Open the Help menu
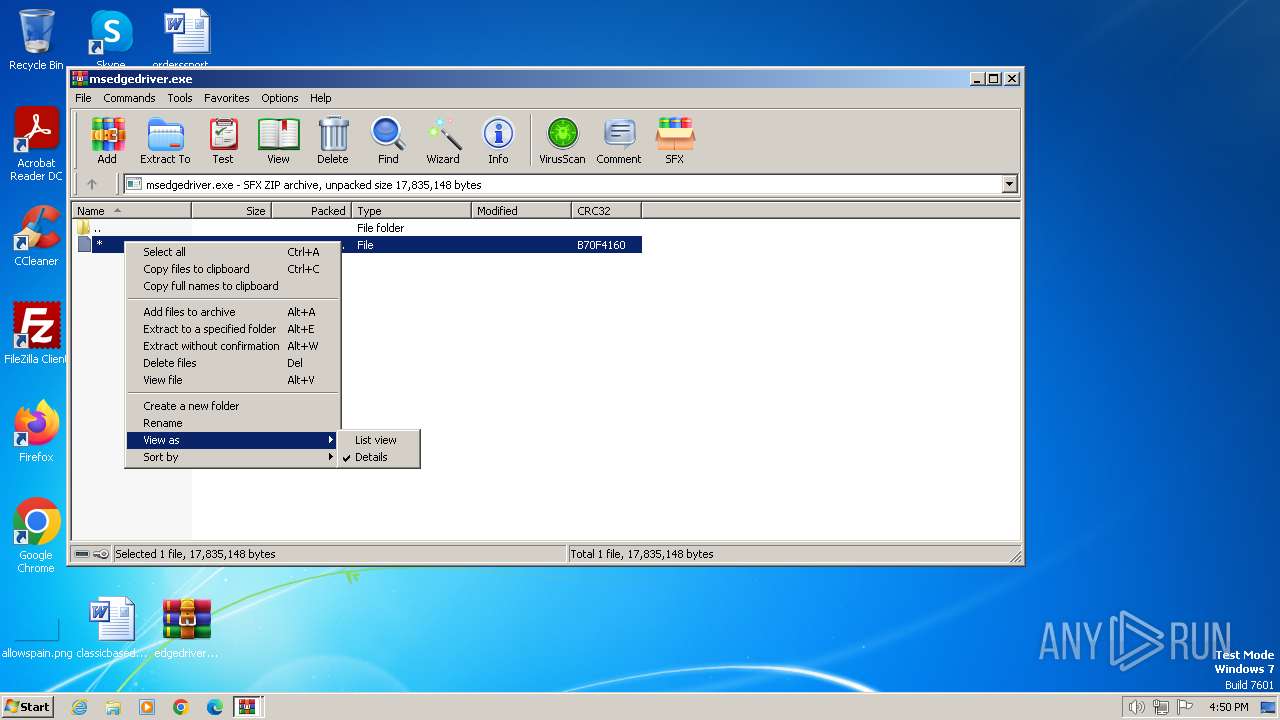The width and height of the screenshot is (1280, 720). click(x=320, y=98)
